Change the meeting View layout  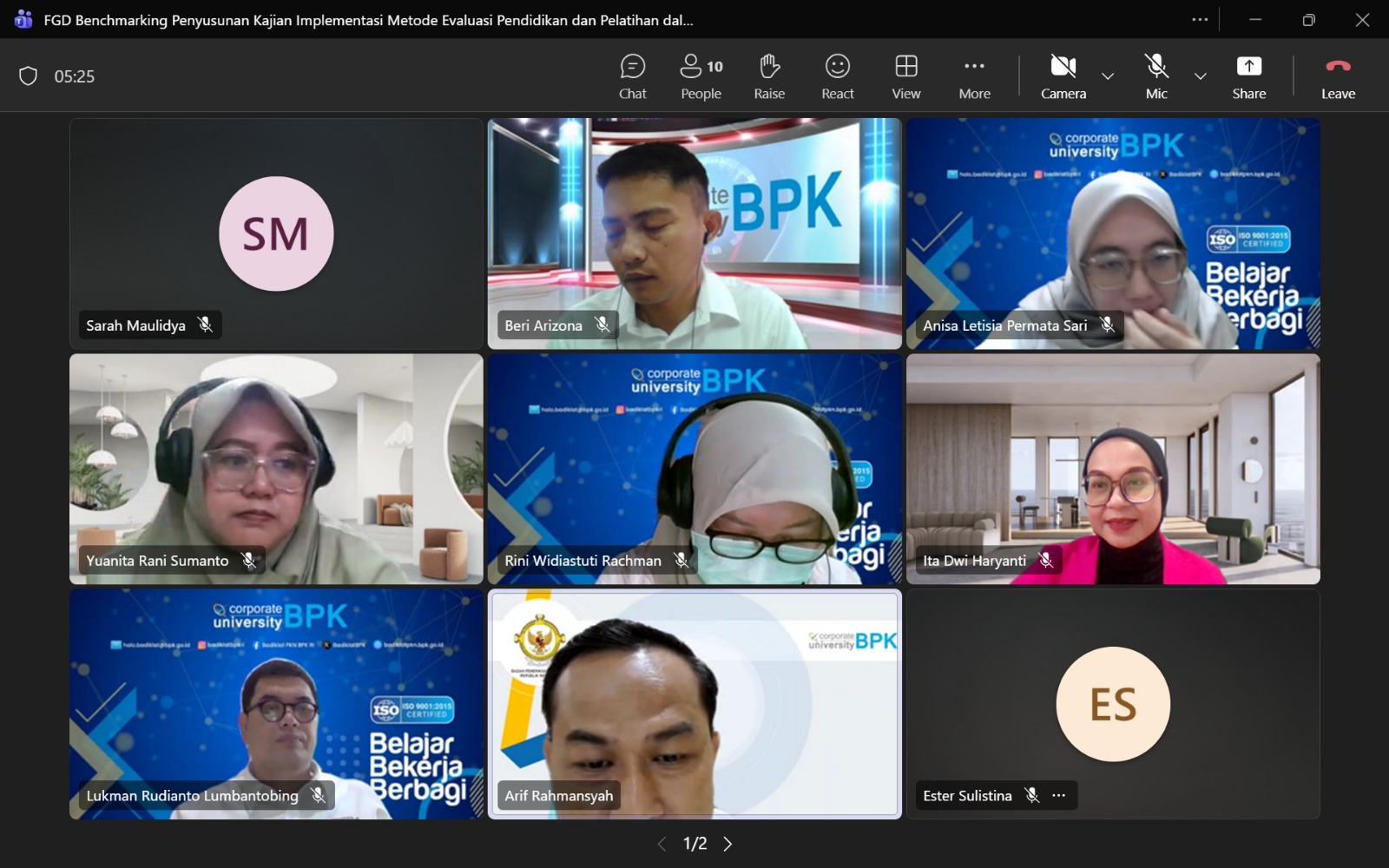click(905, 76)
